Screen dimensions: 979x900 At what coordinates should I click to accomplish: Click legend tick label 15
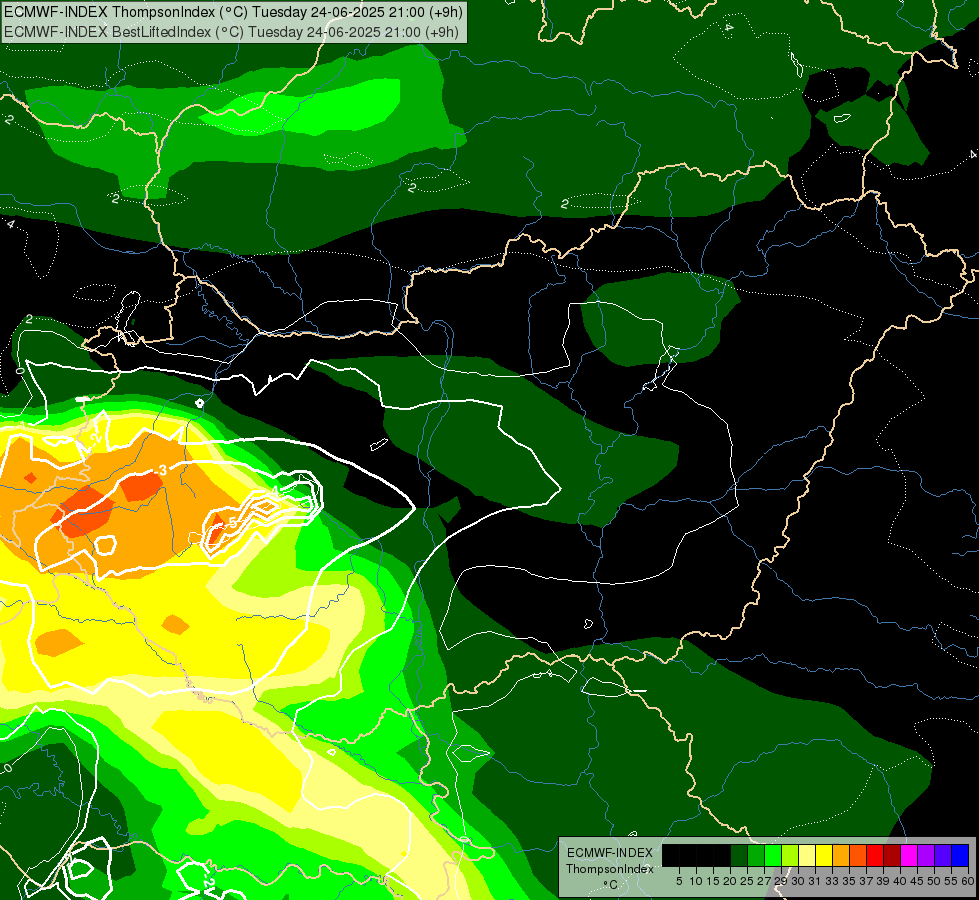713,881
